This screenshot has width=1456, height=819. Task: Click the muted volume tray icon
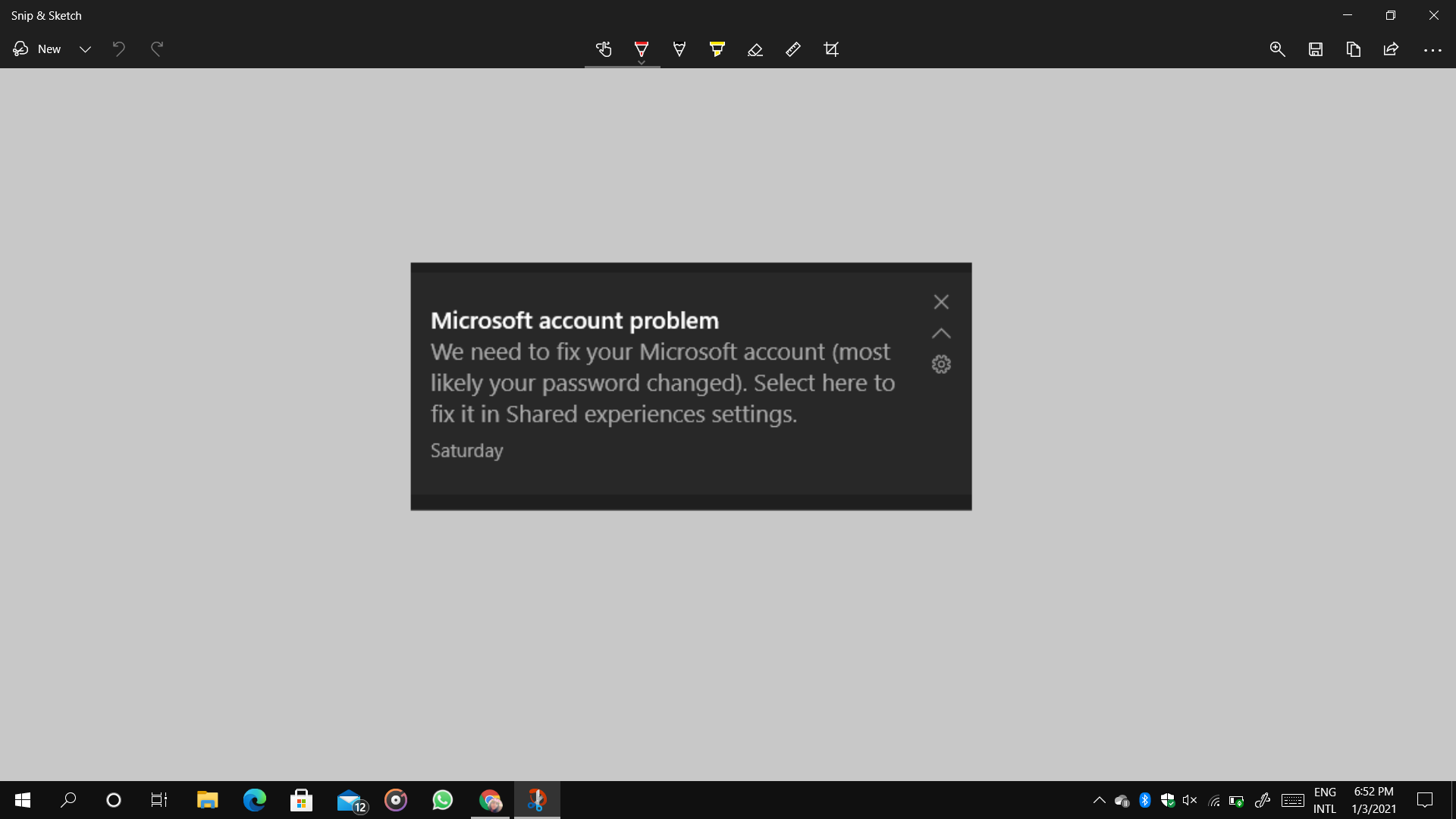(x=1190, y=800)
